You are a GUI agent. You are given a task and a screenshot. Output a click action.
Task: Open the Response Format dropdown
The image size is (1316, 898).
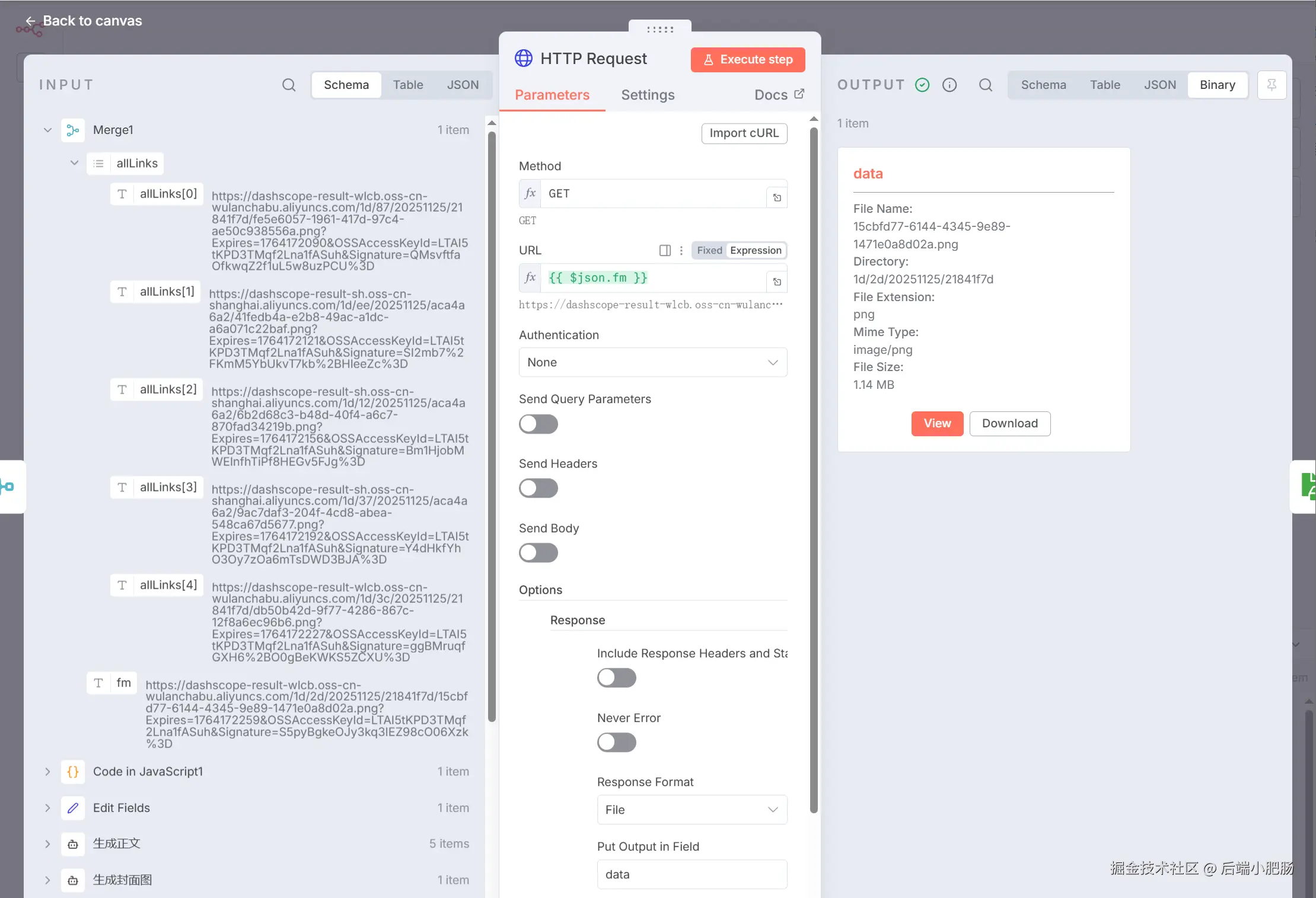[692, 810]
